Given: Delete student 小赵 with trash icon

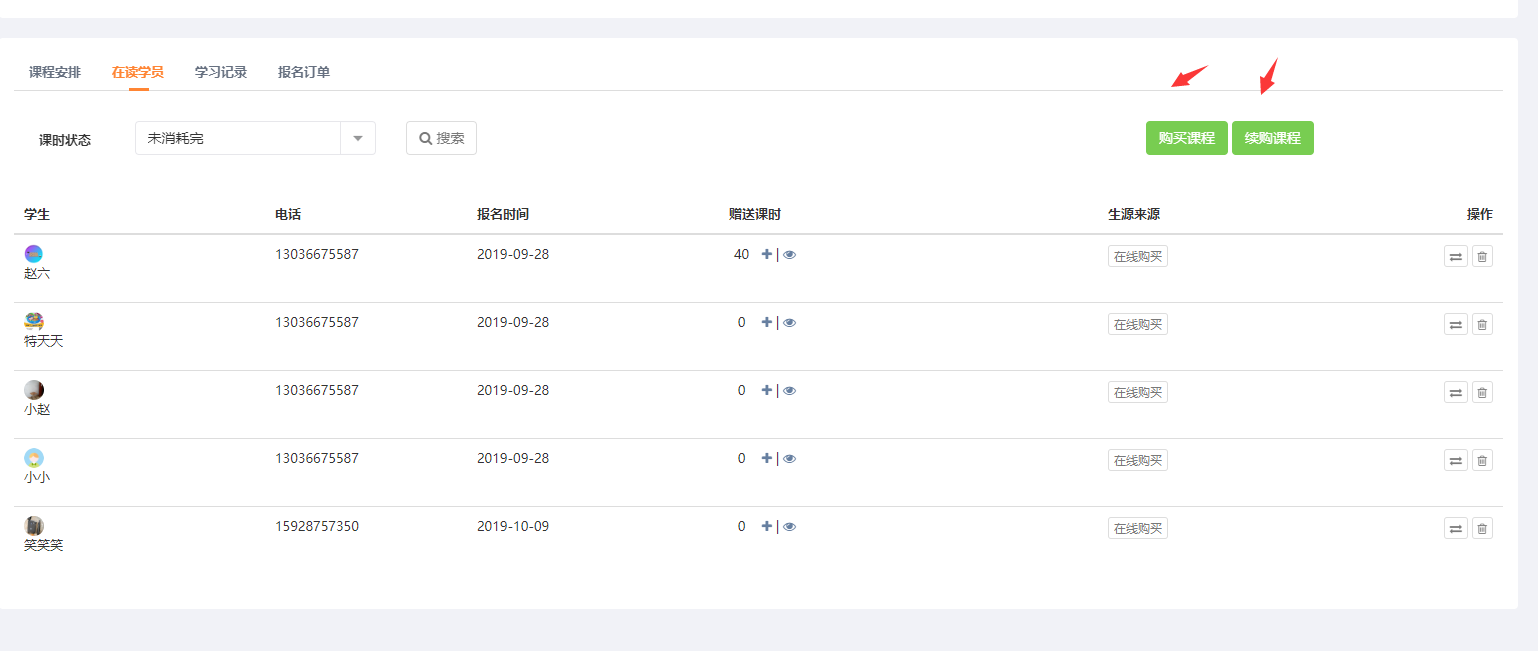Looking at the screenshot, I should 1482,393.
